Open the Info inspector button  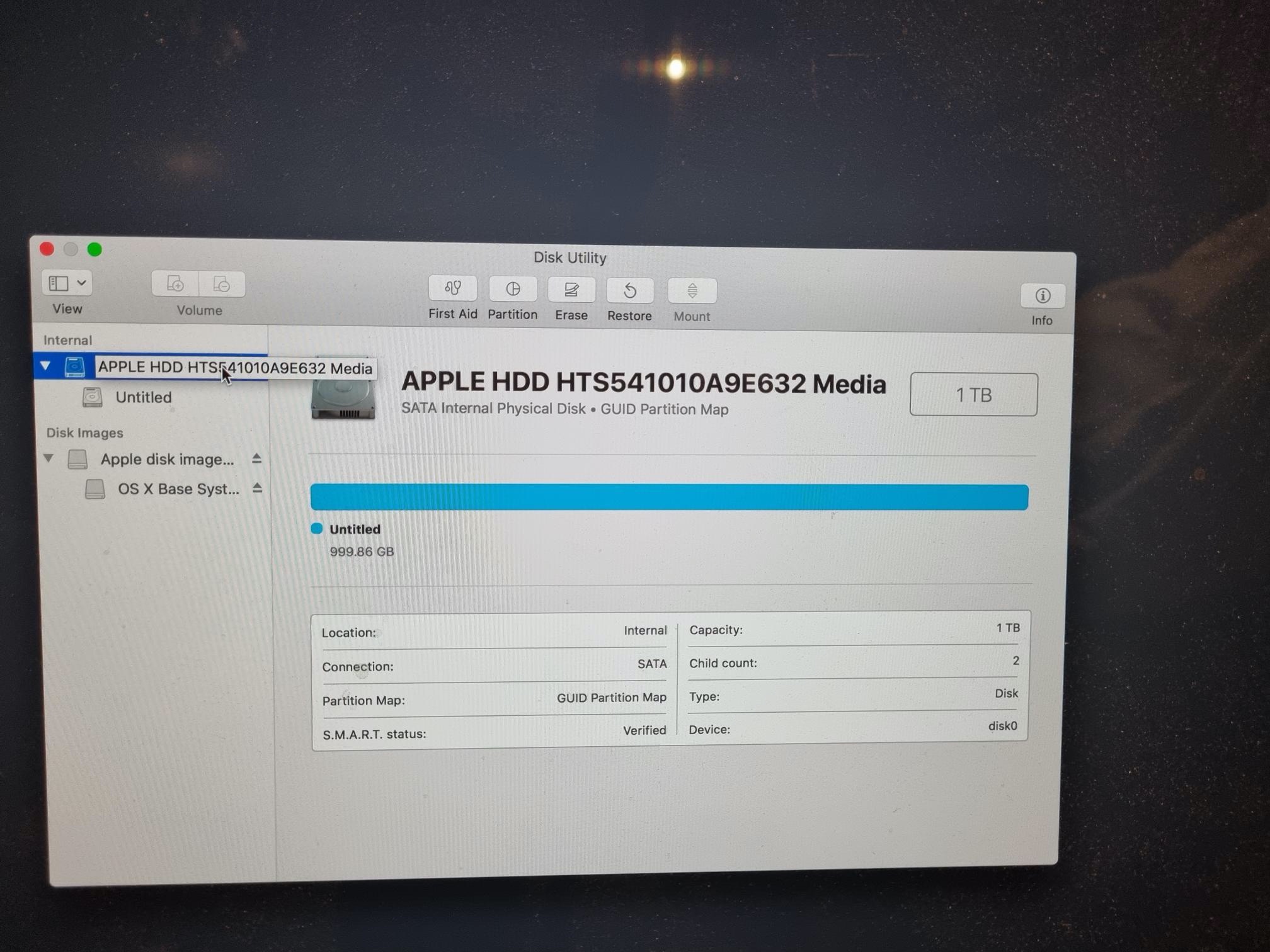1042,296
